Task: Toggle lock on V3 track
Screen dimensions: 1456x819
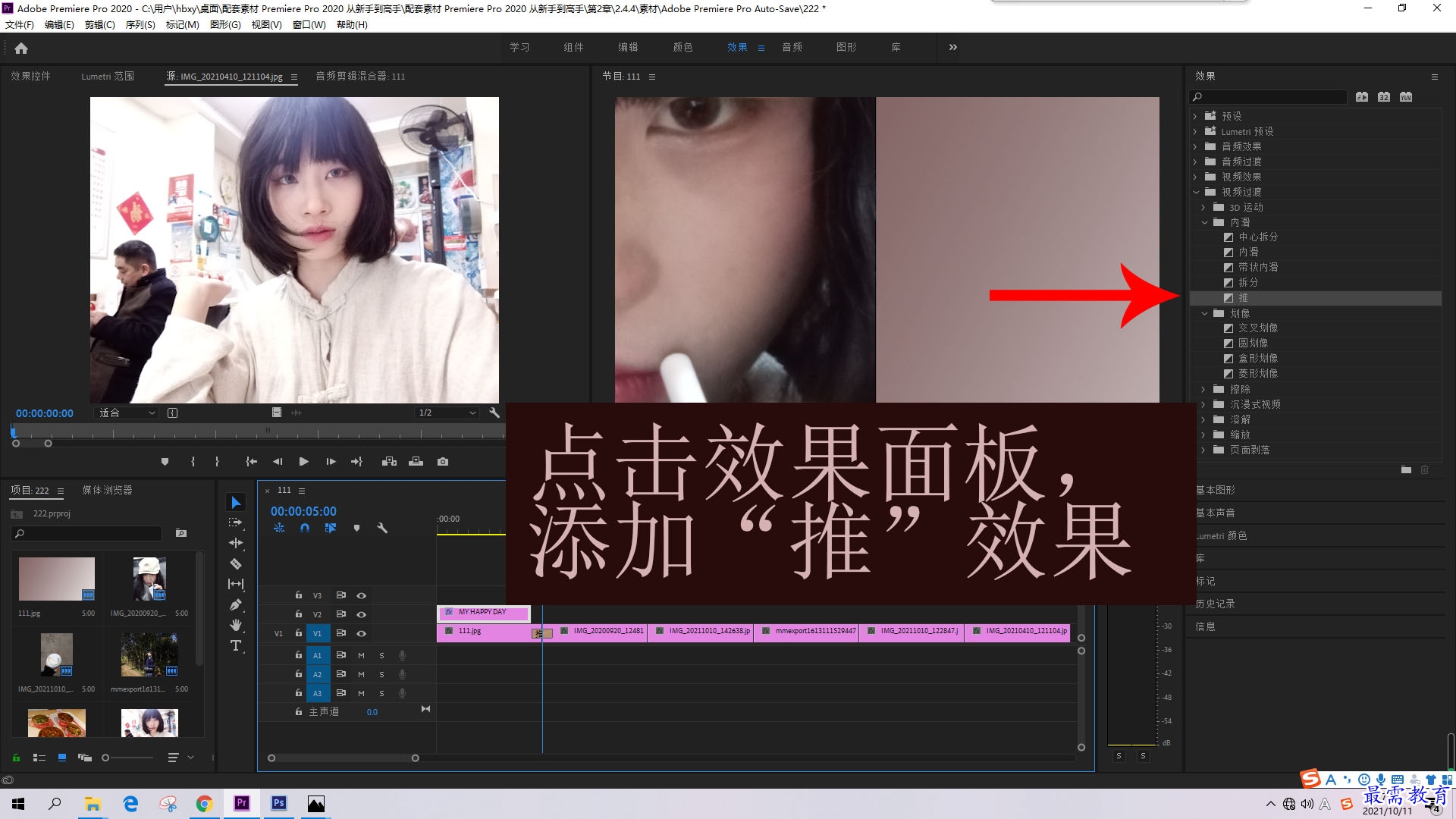Action: tap(299, 595)
